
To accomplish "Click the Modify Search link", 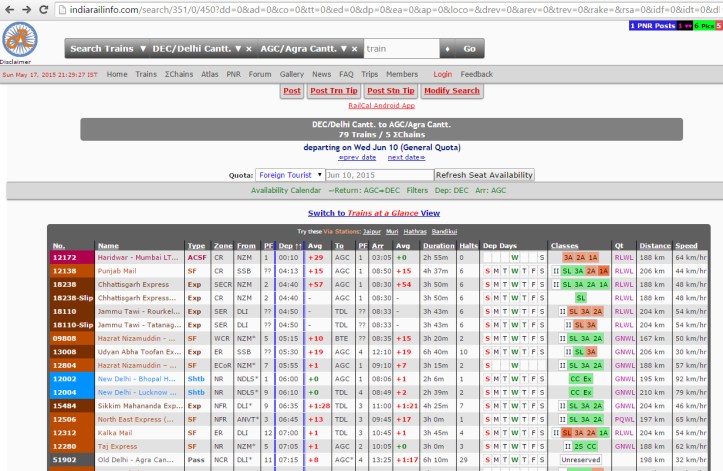I will (x=451, y=91).
